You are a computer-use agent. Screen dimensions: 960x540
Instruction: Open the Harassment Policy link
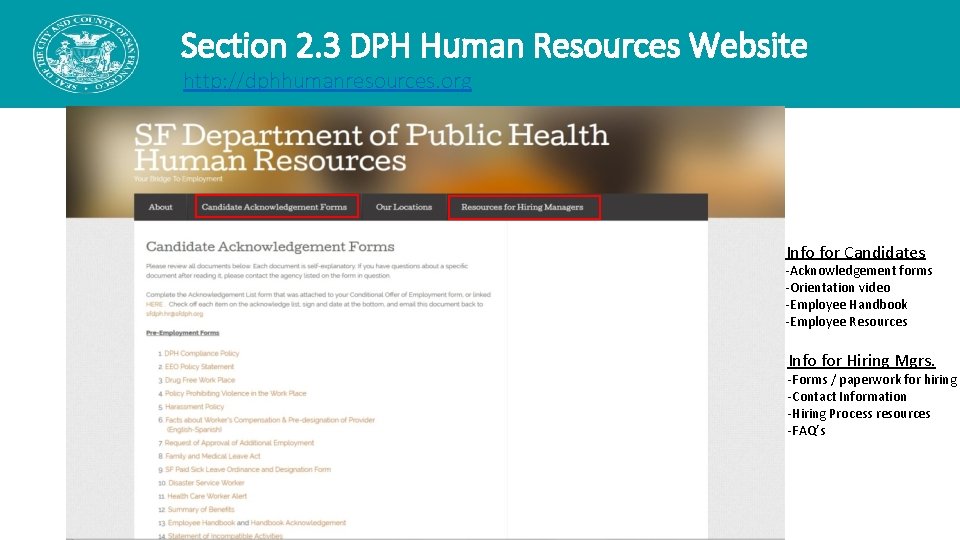coord(195,407)
